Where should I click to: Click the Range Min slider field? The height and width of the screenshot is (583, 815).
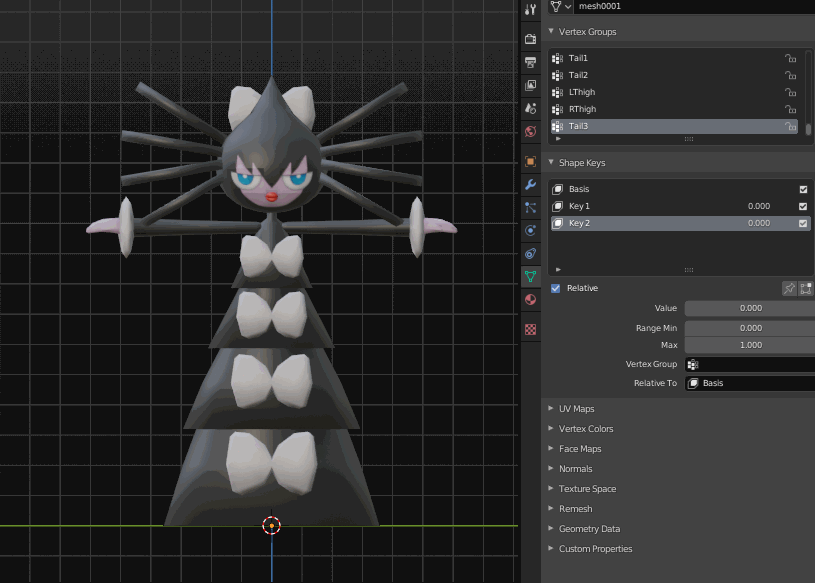(x=750, y=328)
